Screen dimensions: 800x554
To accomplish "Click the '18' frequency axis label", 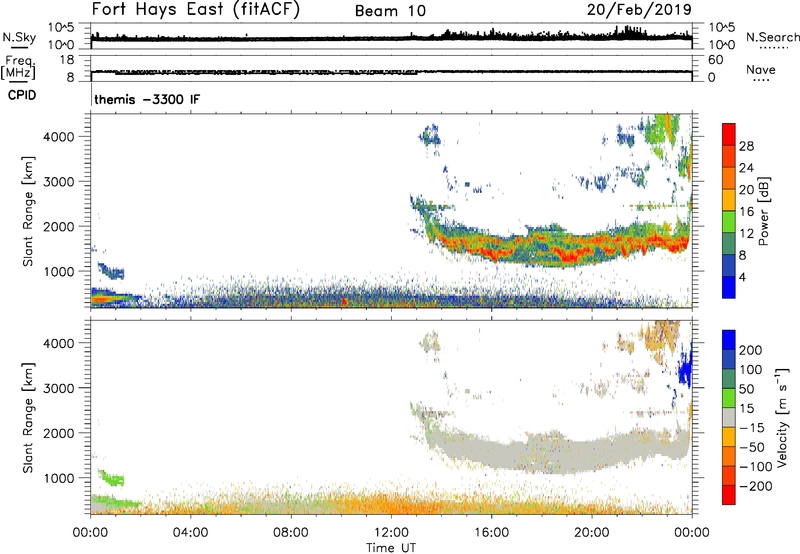I will [x=67, y=60].
